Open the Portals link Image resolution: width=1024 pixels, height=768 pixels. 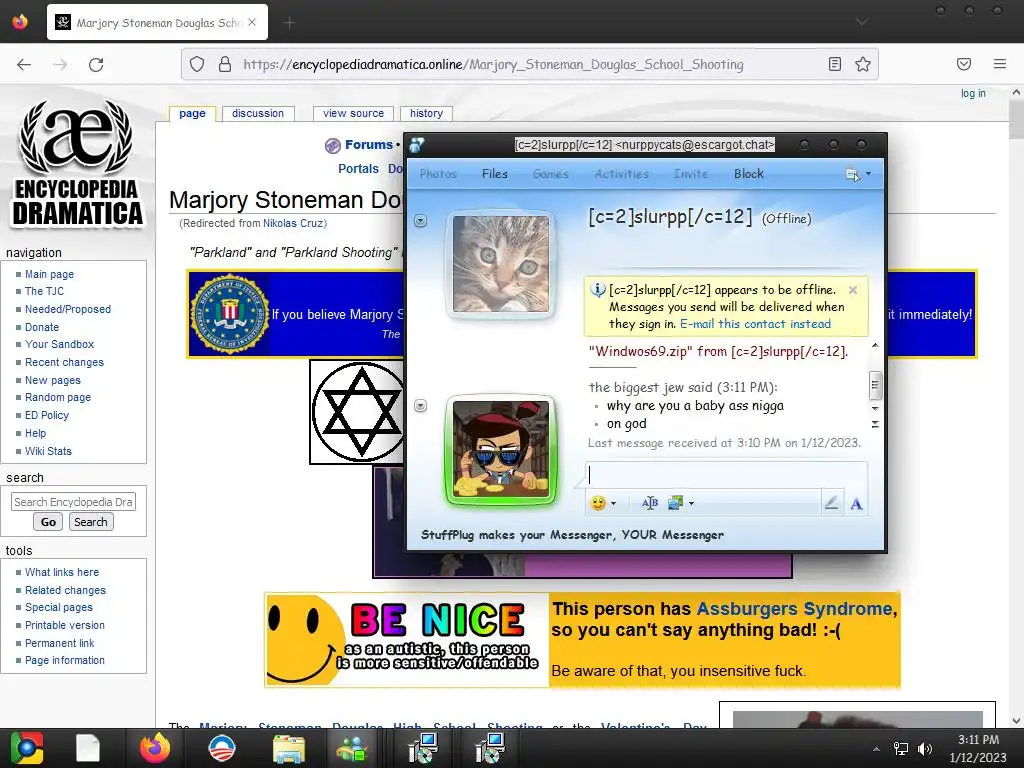coord(359,168)
